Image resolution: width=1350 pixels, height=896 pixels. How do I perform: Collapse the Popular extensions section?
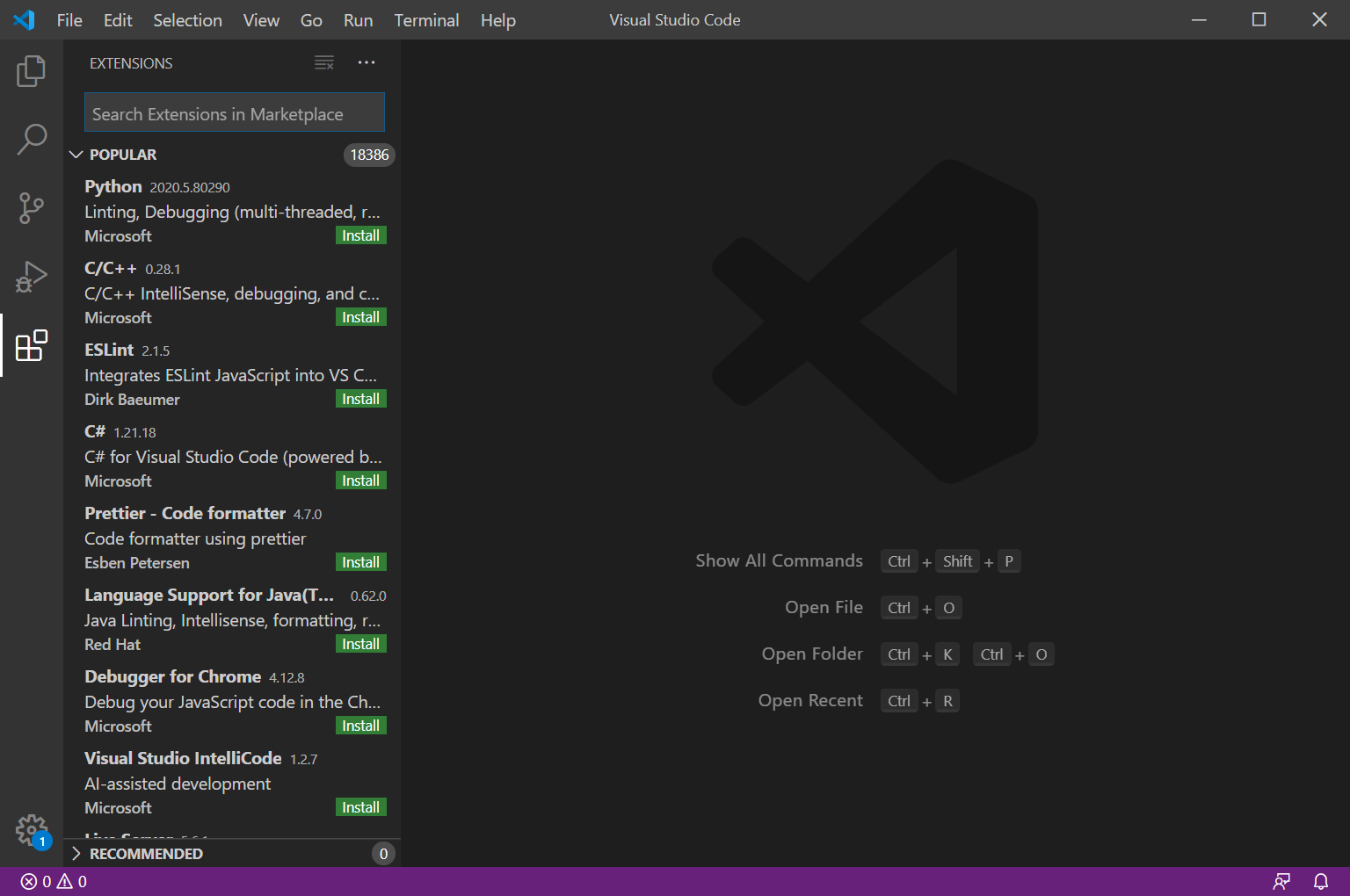[76, 155]
